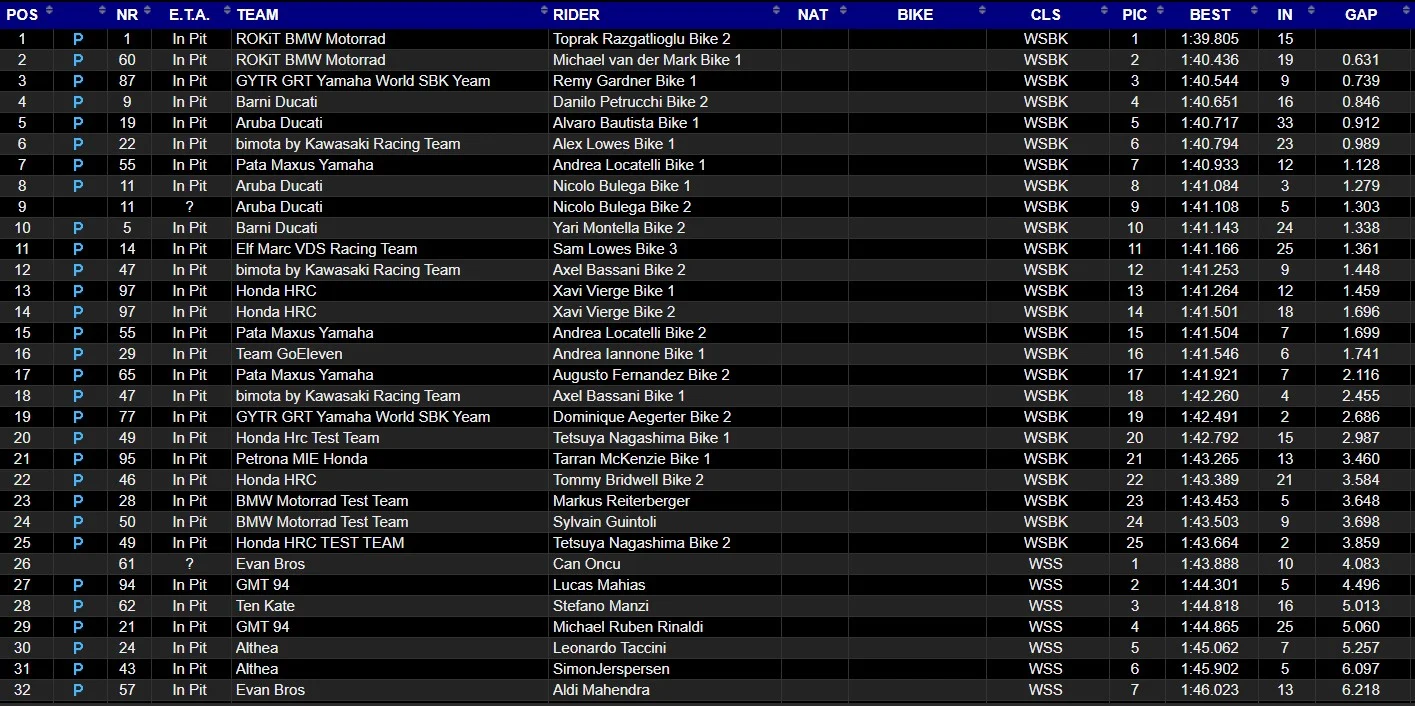Click best time 1:40.717

click(x=1209, y=123)
